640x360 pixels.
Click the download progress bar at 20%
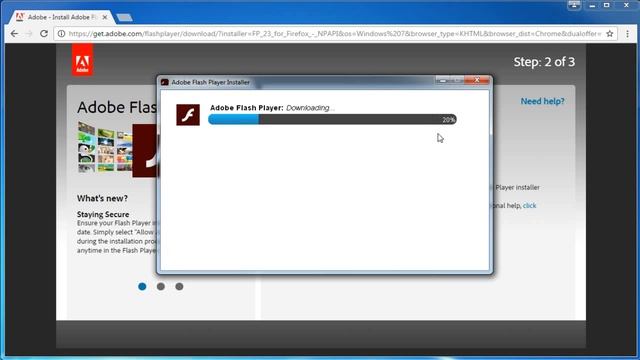(x=332, y=119)
